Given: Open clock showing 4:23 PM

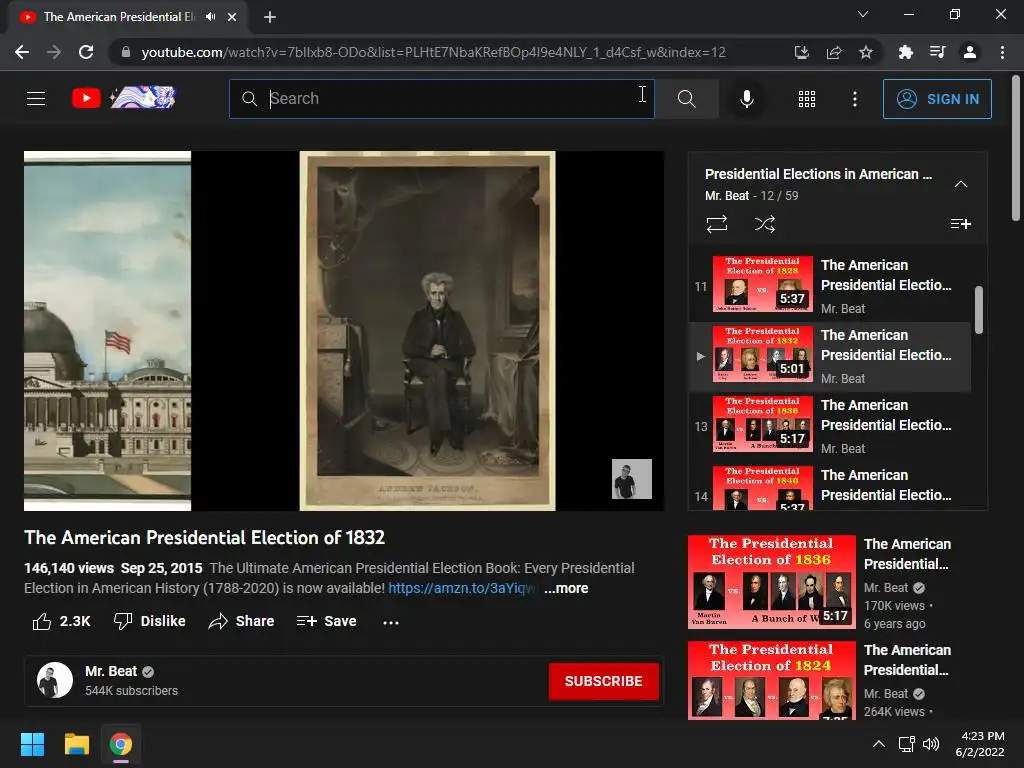Looking at the screenshot, I should click(980, 744).
